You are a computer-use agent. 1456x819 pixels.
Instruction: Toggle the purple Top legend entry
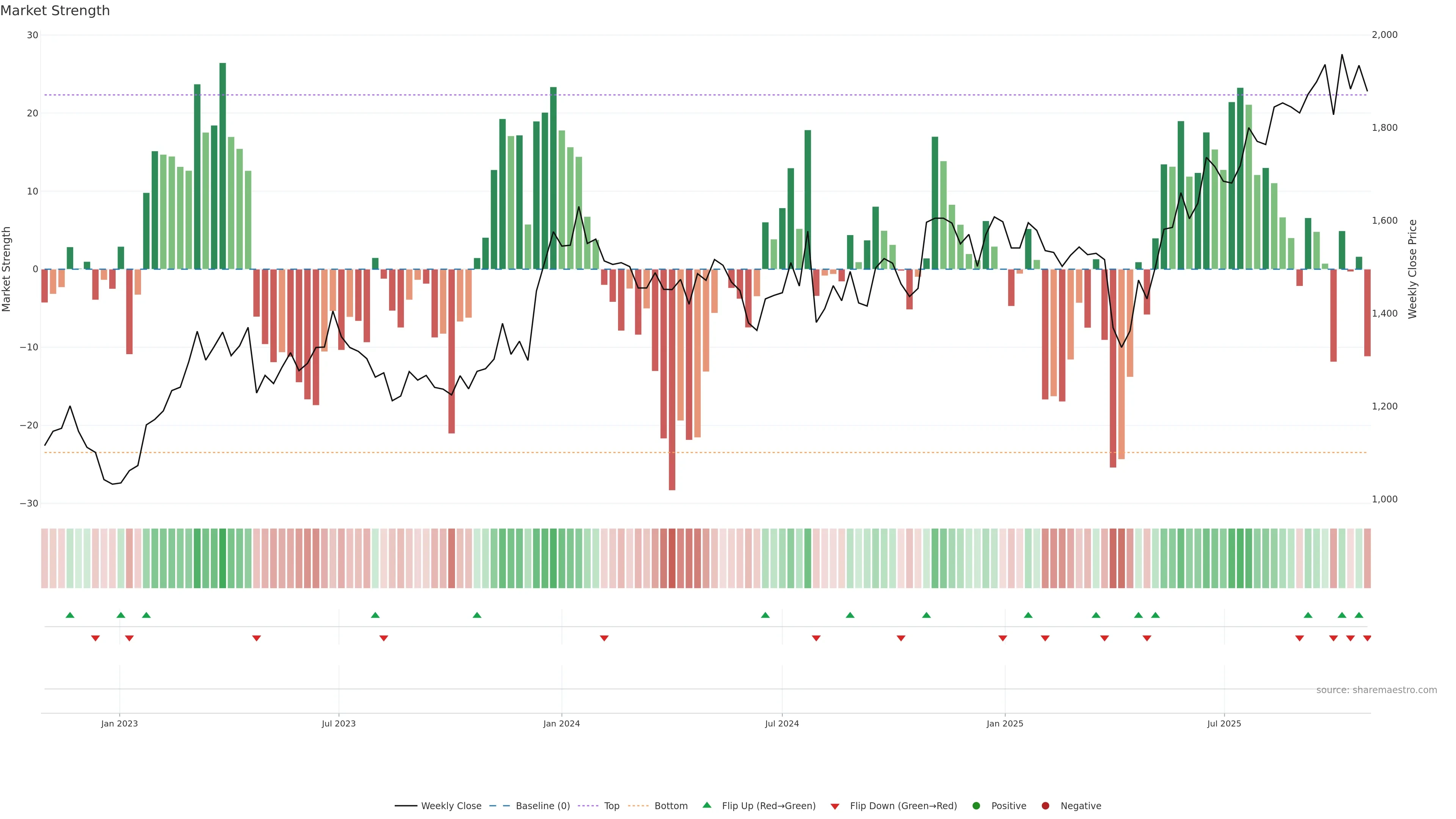[611, 805]
